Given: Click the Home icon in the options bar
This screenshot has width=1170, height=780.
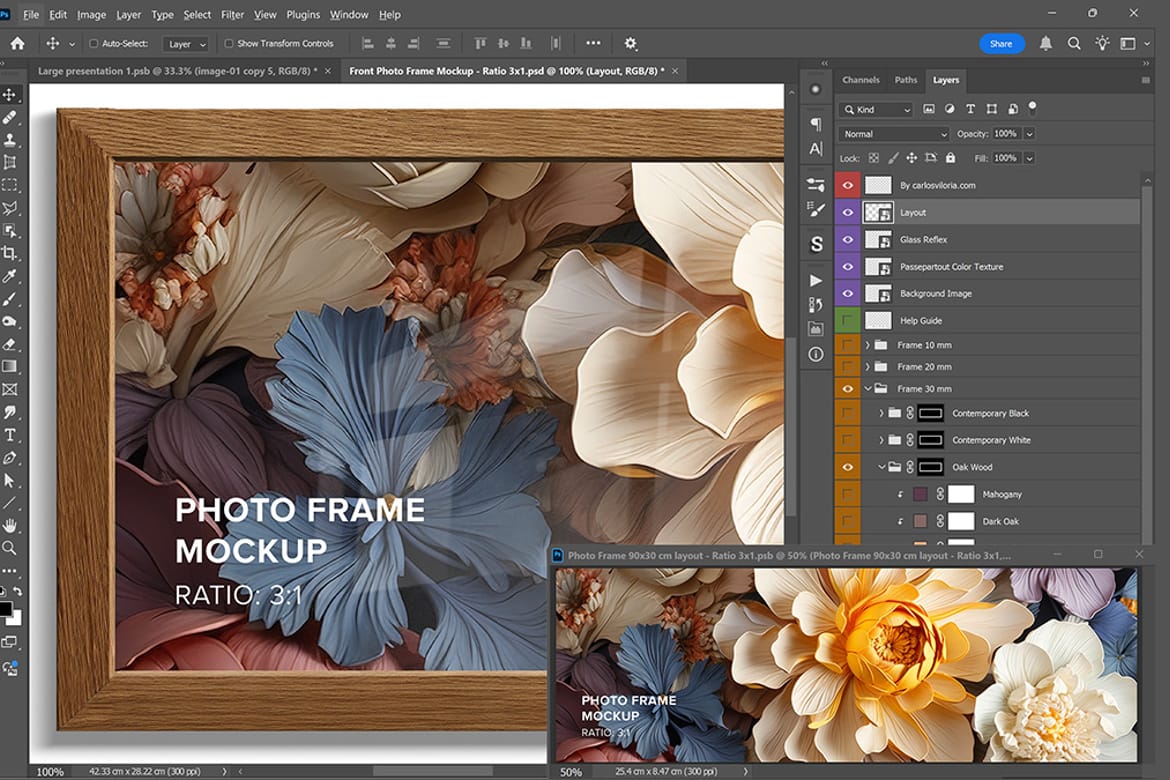Looking at the screenshot, I should click(17, 43).
